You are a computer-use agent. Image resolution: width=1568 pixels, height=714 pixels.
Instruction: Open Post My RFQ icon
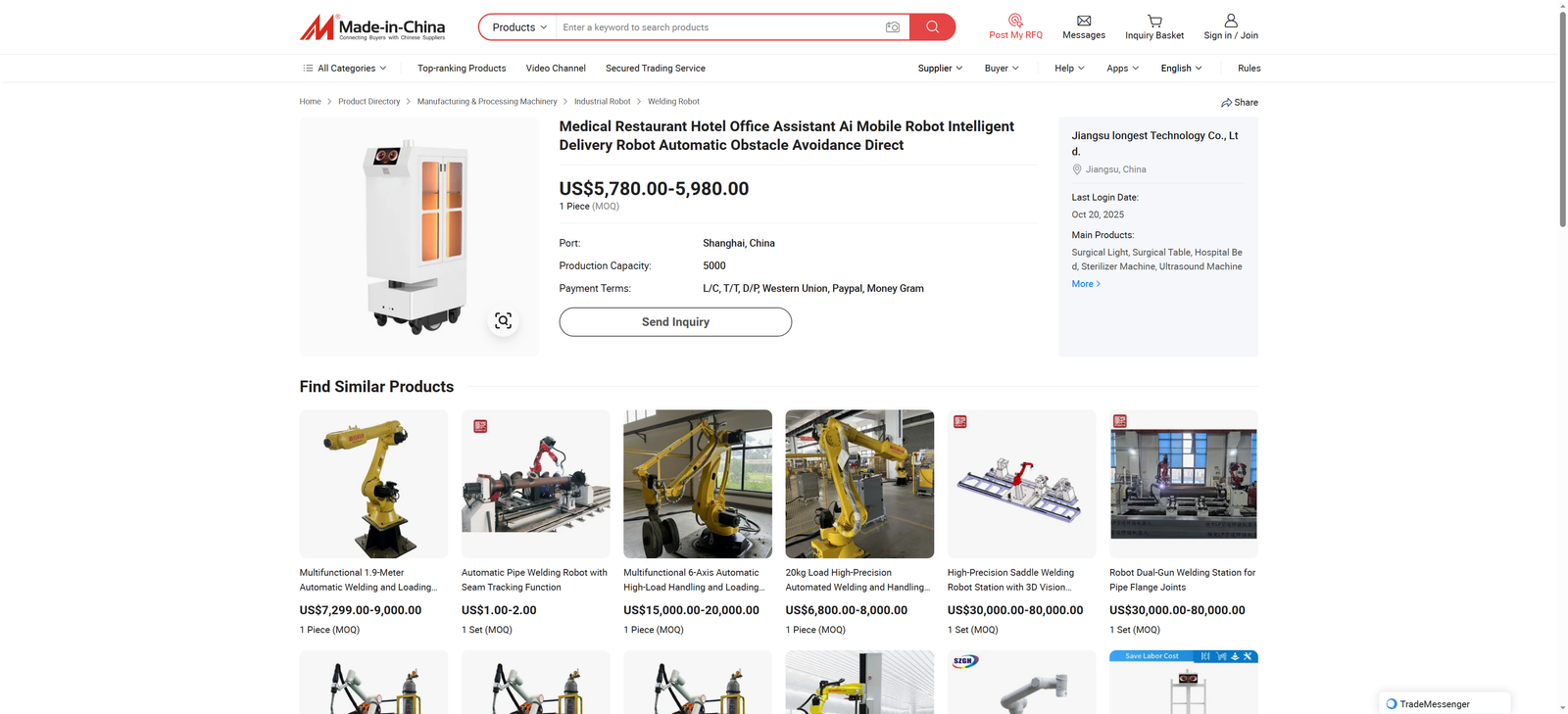1015,21
